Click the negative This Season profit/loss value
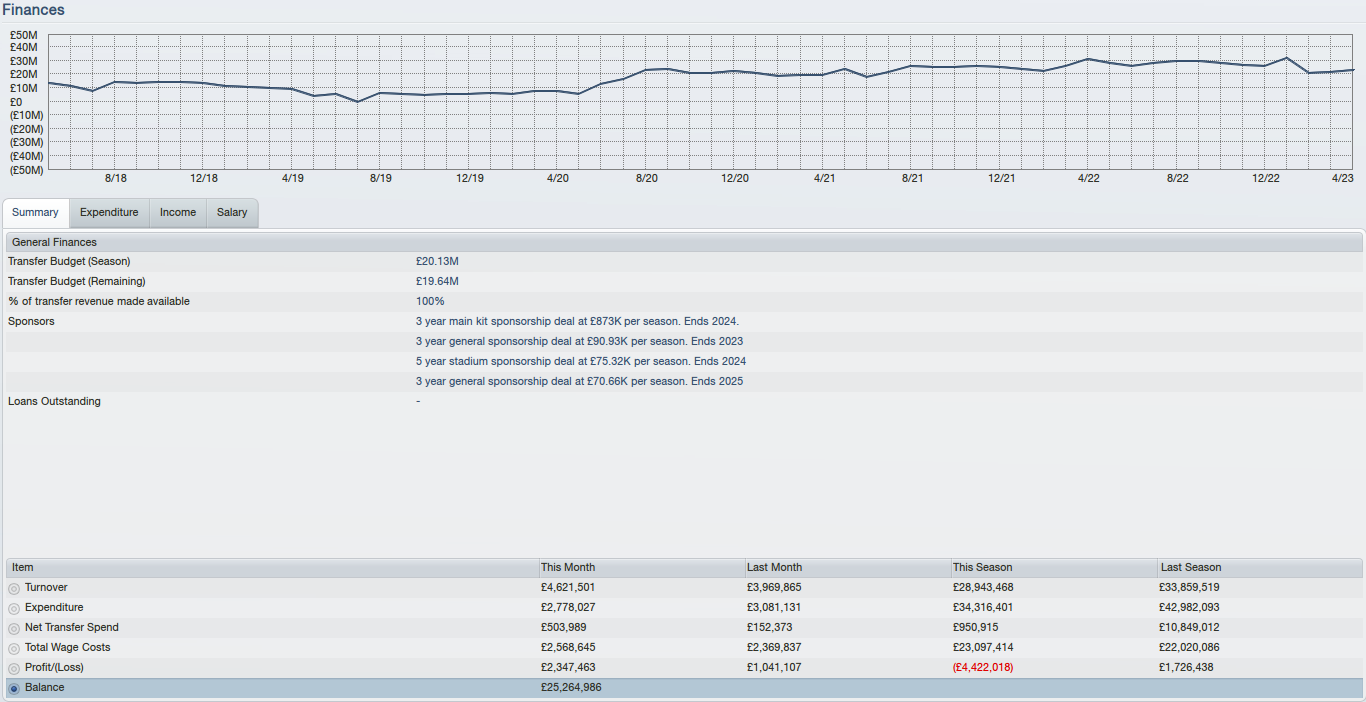This screenshot has width=1366, height=702. pyautogui.click(x=982, y=667)
